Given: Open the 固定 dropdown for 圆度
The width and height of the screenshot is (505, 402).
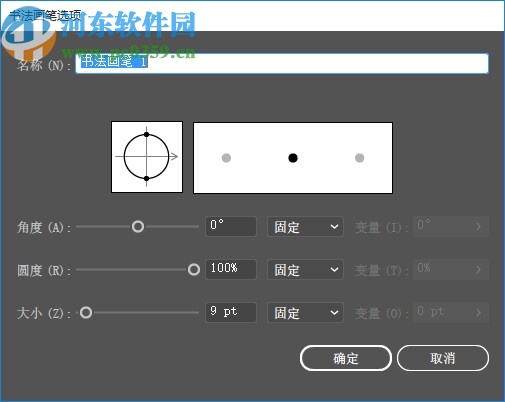Looking at the screenshot, I should tap(305, 270).
